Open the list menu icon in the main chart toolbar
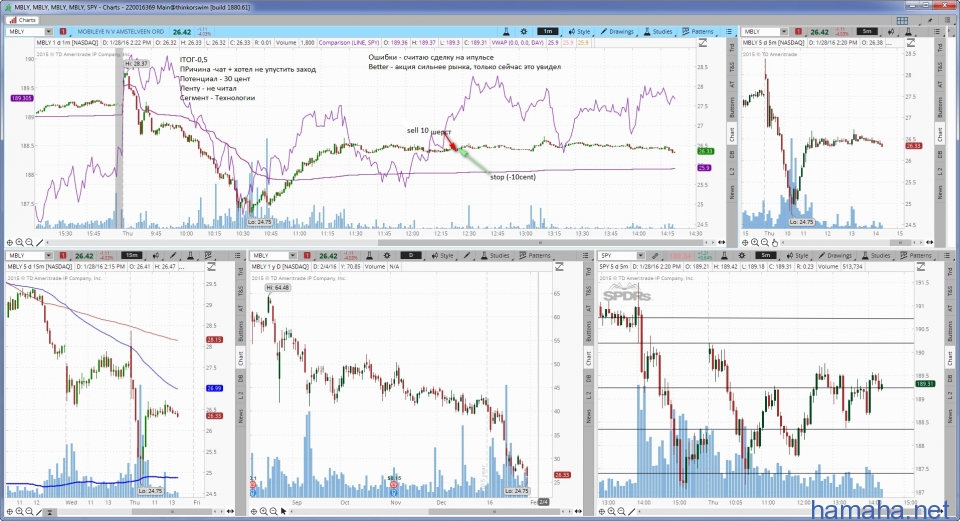The height and width of the screenshot is (521, 960). tap(729, 31)
